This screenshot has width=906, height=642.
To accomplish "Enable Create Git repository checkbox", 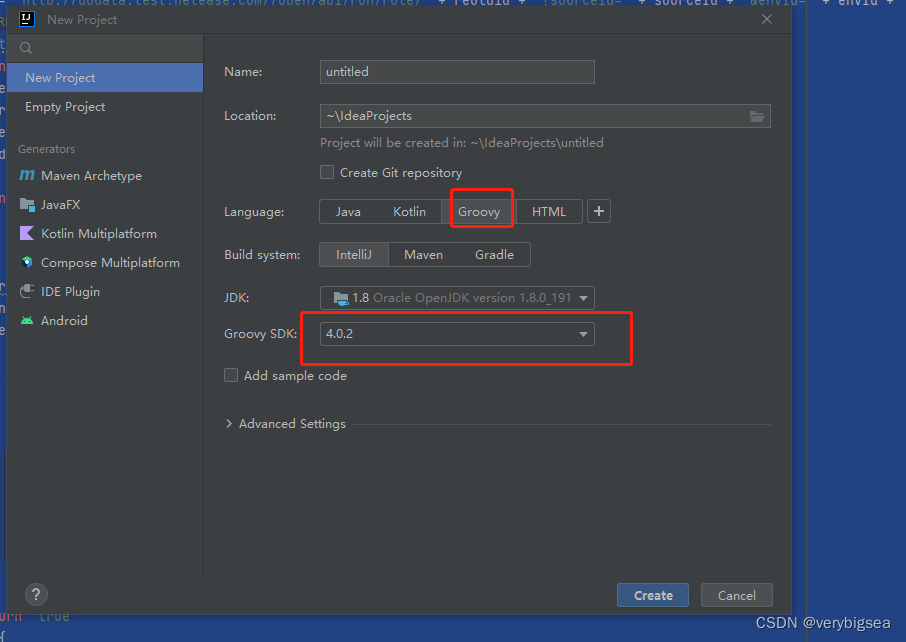I will pos(327,172).
